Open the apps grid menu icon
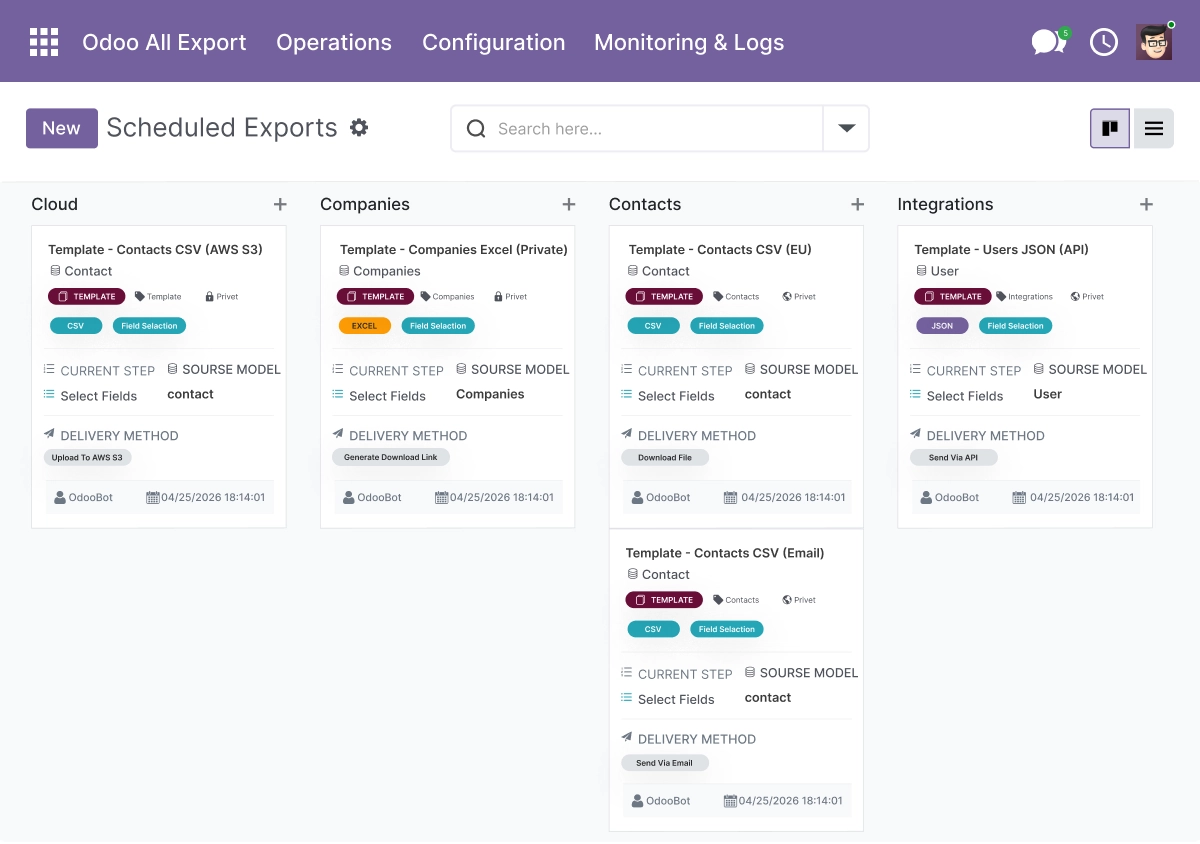The height and width of the screenshot is (844, 1200). [44, 42]
